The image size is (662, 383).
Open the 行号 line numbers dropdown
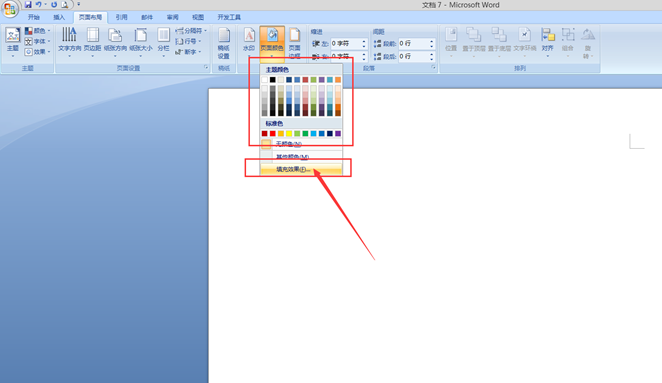click(x=188, y=41)
